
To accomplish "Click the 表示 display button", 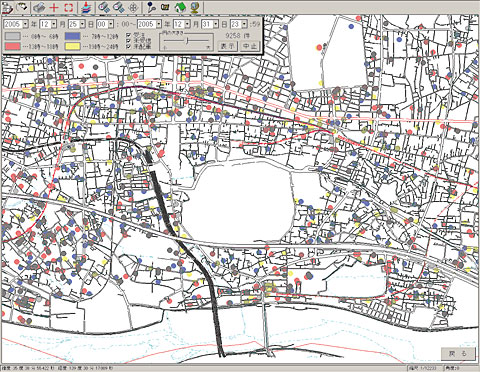I will [x=228, y=46].
